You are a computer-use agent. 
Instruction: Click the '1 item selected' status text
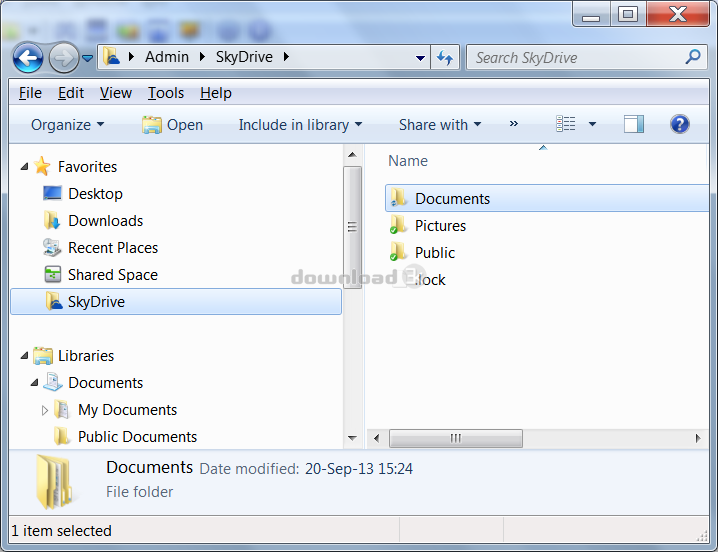(x=61, y=531)
